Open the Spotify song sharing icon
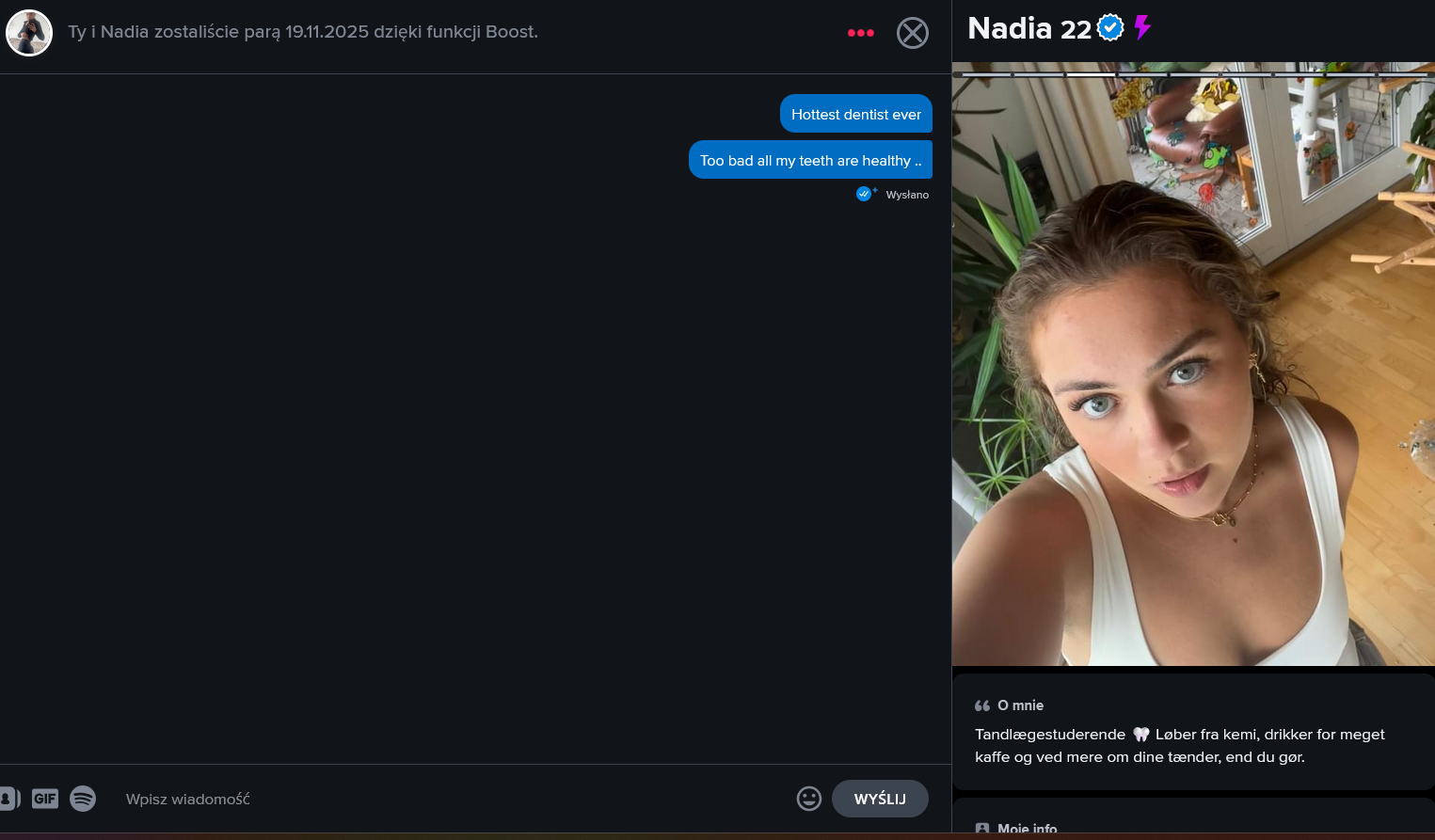The image size is (1435, 840). tap(83, 799)
